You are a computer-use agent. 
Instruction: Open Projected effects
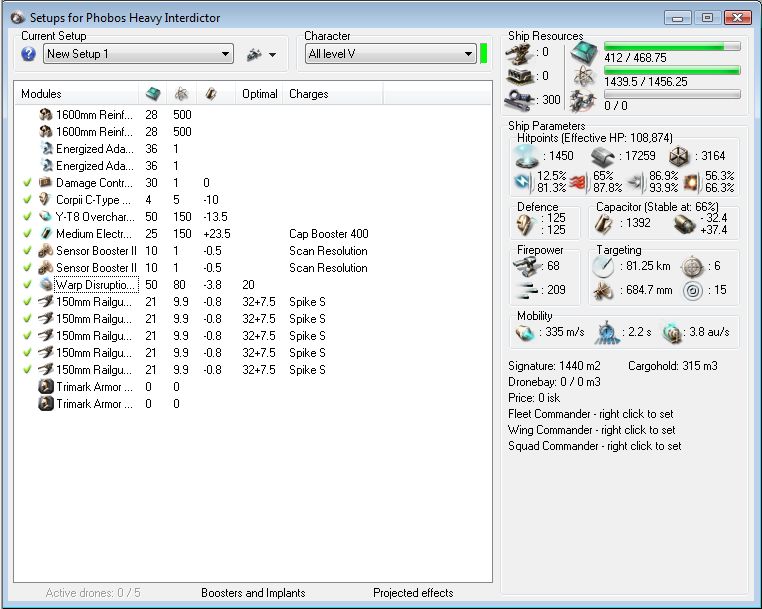pos(413,593)
